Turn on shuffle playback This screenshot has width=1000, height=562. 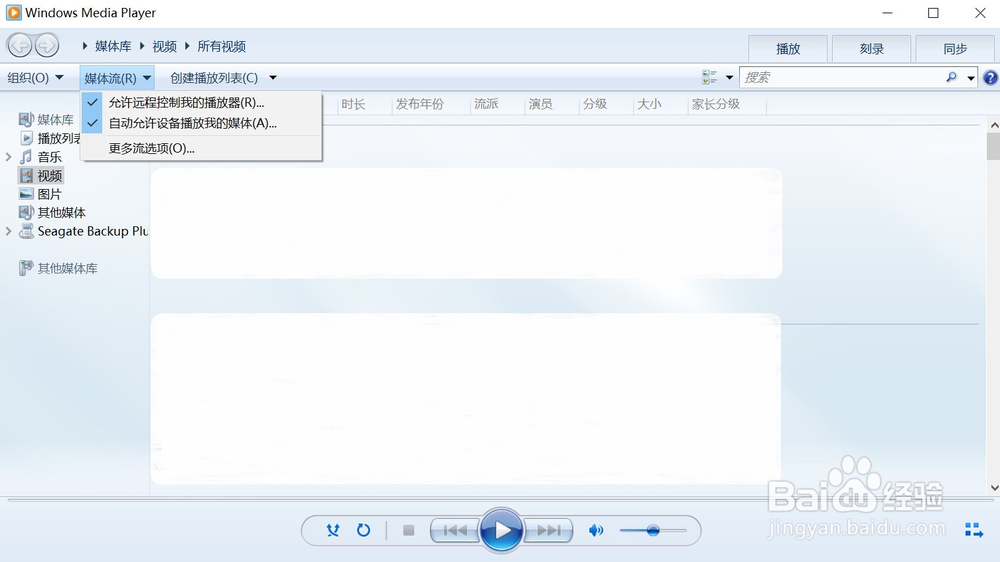333,530
